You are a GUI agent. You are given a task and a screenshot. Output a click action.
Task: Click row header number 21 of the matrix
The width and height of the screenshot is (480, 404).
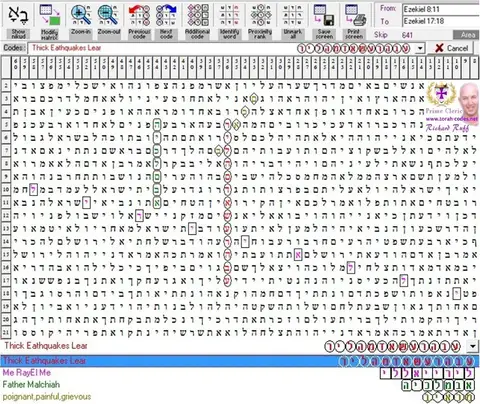[x=6, y=332]
